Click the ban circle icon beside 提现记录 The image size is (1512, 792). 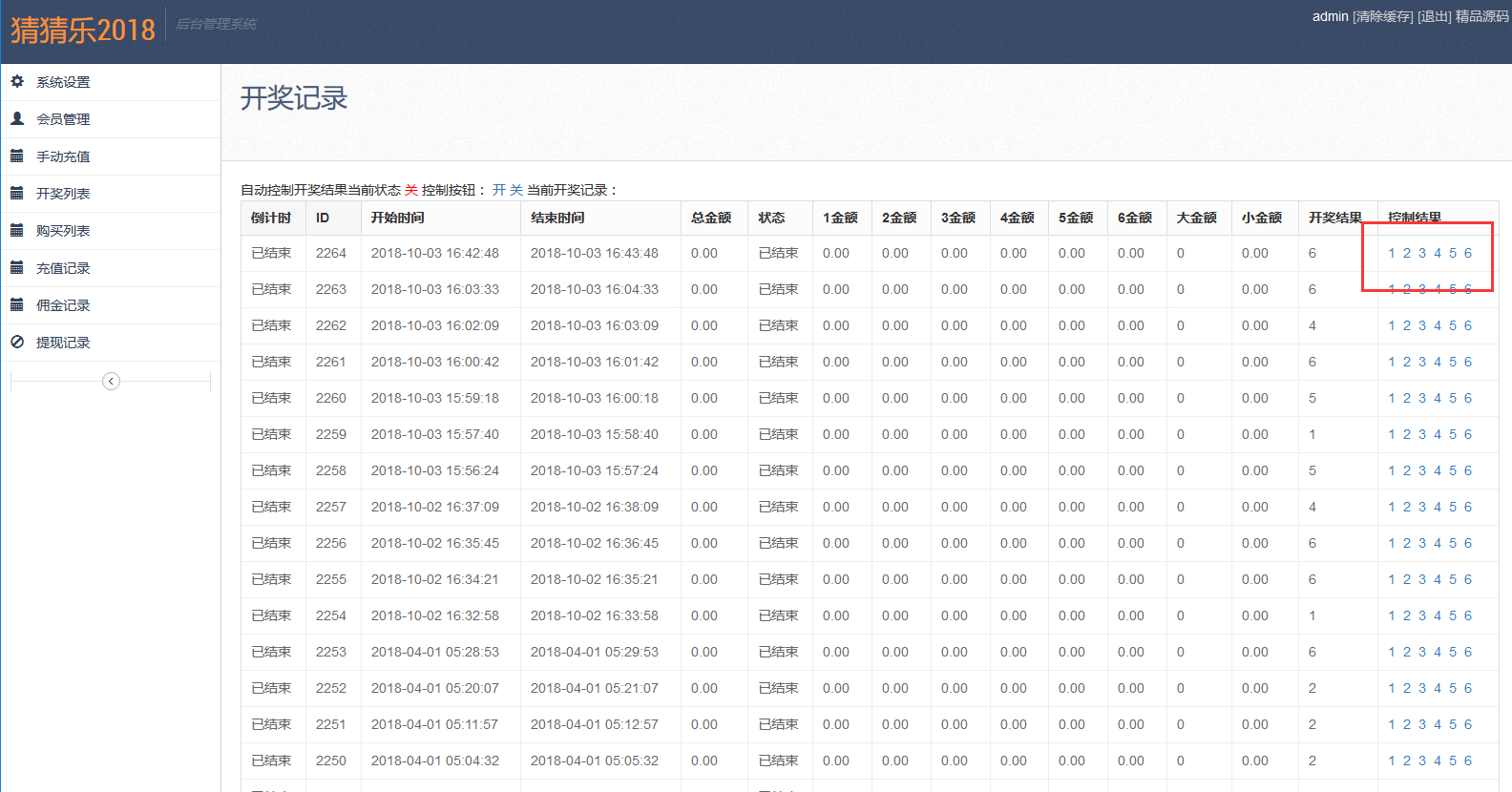17,343
